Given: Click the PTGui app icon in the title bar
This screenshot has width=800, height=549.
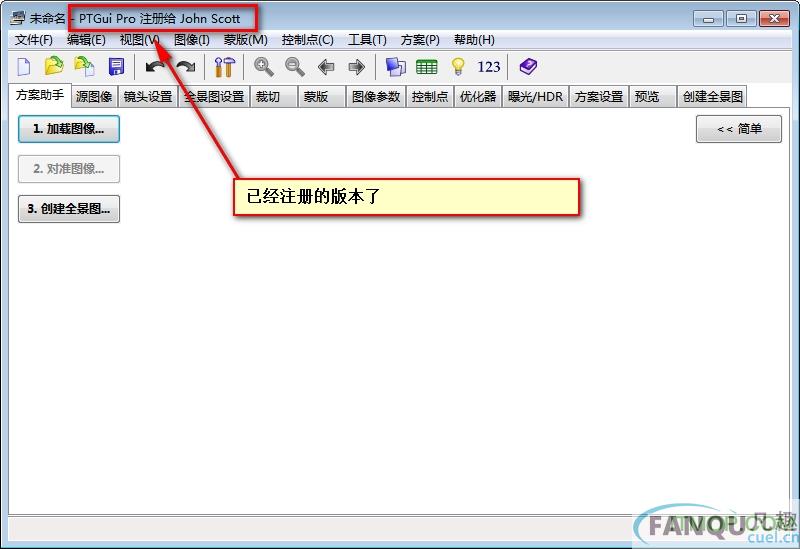Looking at the screenshot, I should point(18,18).
